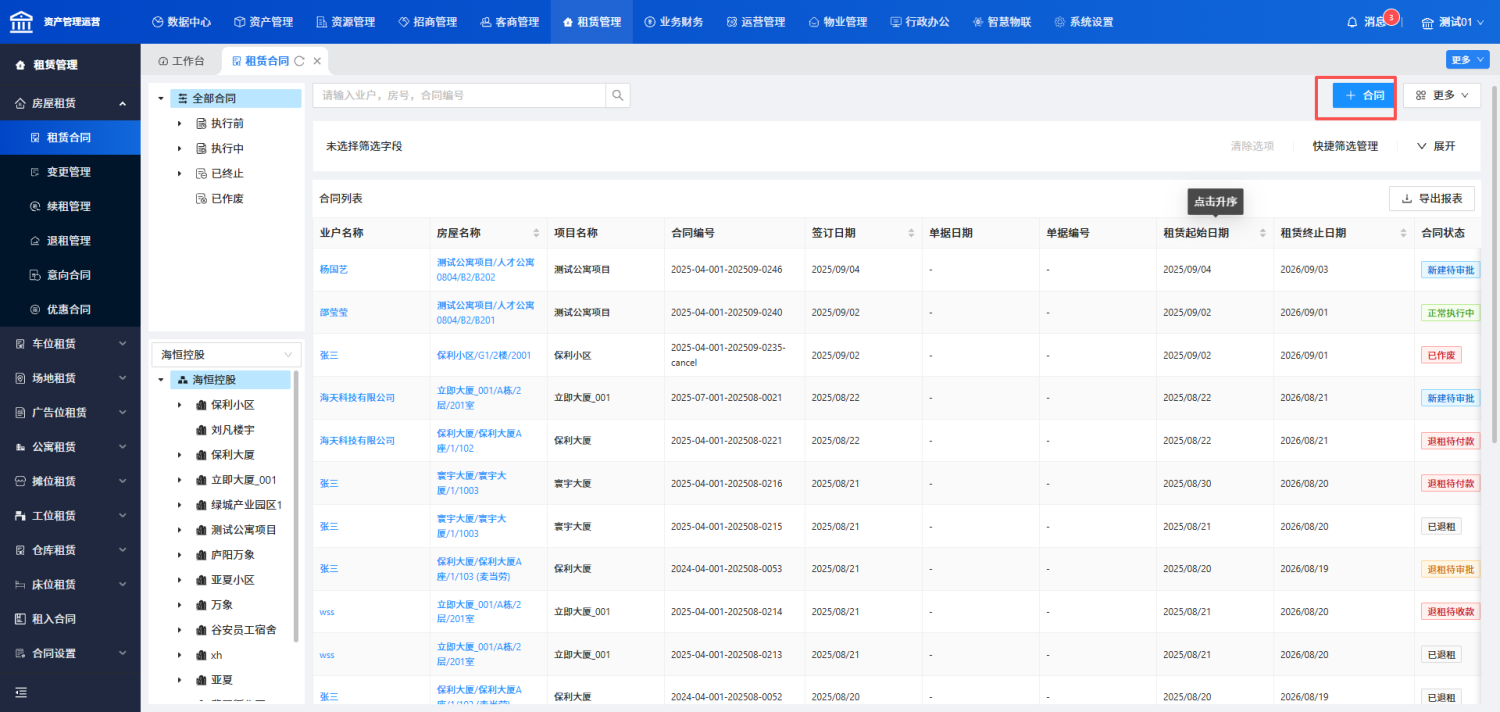Image resolution: width=1500 pixels, height=712 pixels.
Task: Collapse the sidebar using bottom-left menu icon
Action: (x=20, y=692)
